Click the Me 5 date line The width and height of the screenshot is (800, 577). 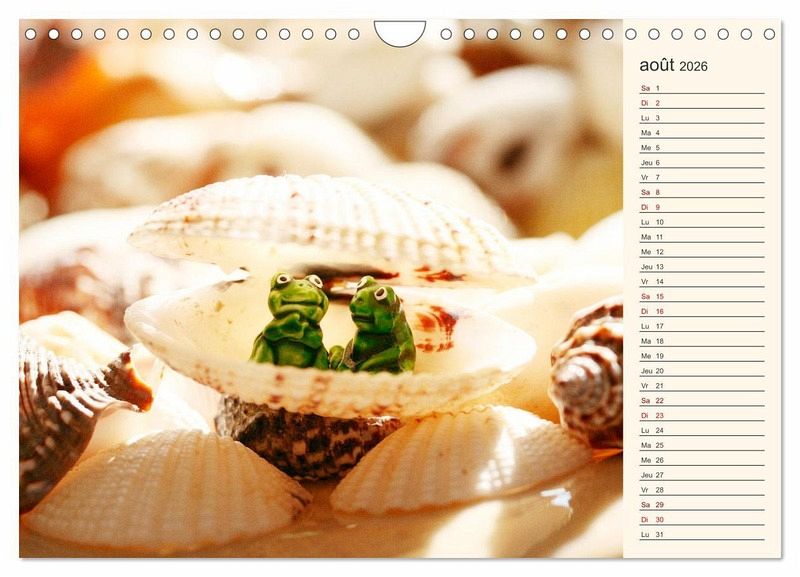[x=701, y=148]
